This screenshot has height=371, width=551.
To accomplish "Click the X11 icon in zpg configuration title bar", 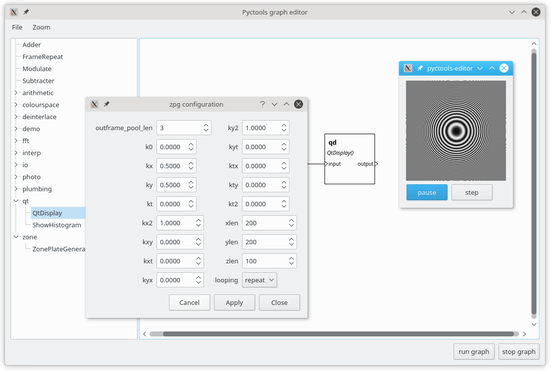I will click(94, 104).
